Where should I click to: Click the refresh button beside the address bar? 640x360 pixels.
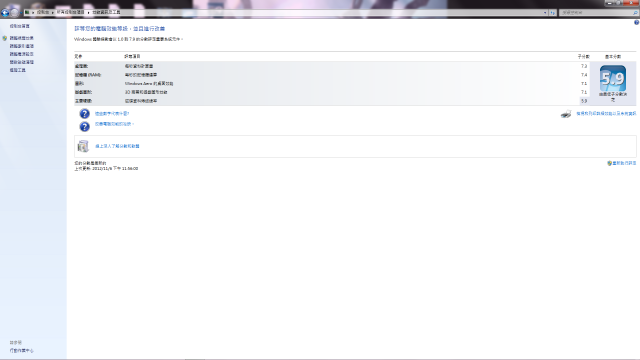553,13
